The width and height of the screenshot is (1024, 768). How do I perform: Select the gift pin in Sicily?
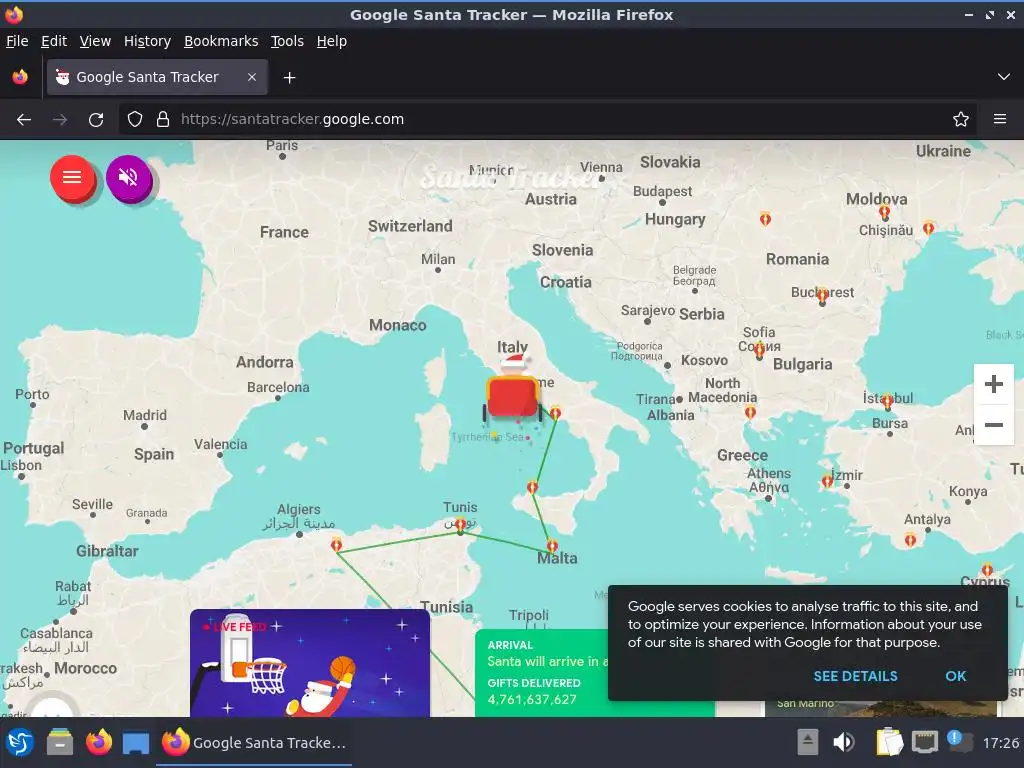pos(532,487)
